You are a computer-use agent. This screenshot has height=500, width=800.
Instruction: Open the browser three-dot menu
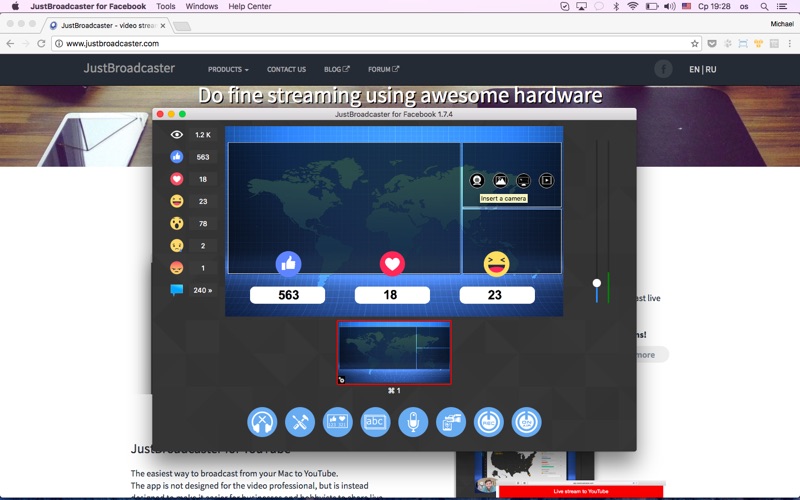pyautogui.click(x=790, y=43)
